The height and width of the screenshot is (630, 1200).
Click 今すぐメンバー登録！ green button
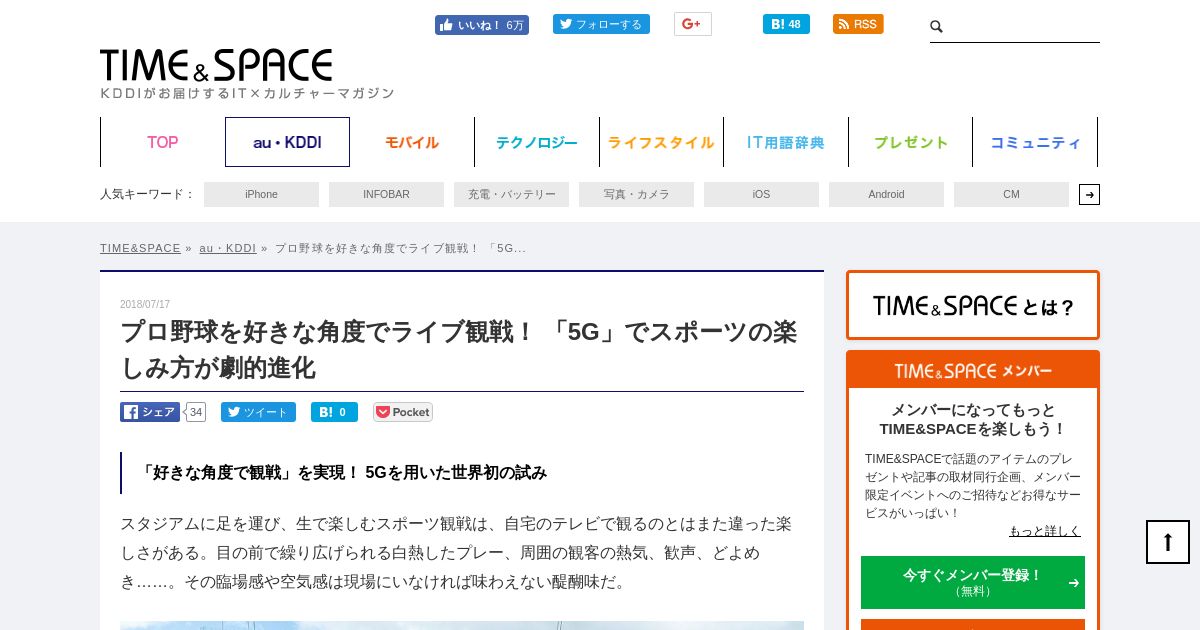point(973,582)
